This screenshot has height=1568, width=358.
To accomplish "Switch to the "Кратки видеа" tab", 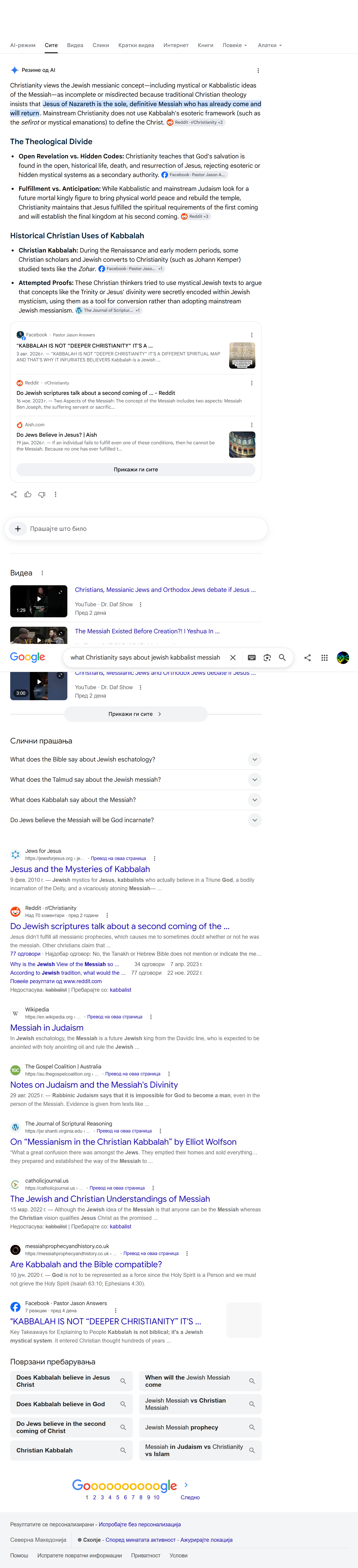I will 136,45.
